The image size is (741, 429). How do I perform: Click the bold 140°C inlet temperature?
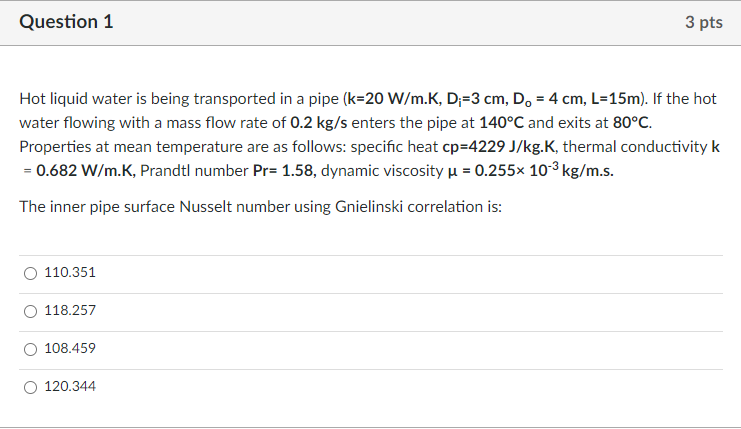(501, 123)
